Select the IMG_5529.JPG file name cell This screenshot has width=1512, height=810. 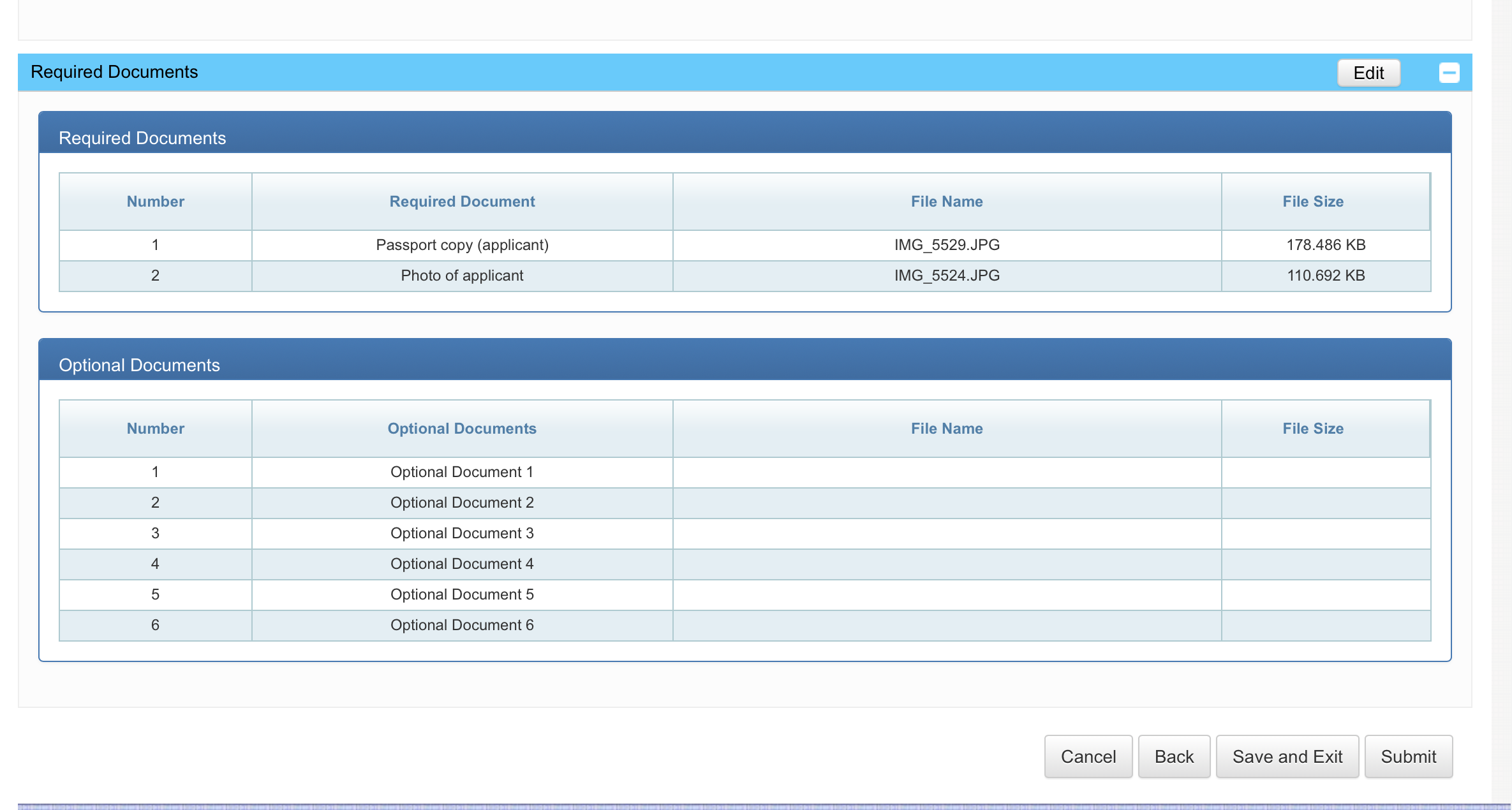[947, 245]
